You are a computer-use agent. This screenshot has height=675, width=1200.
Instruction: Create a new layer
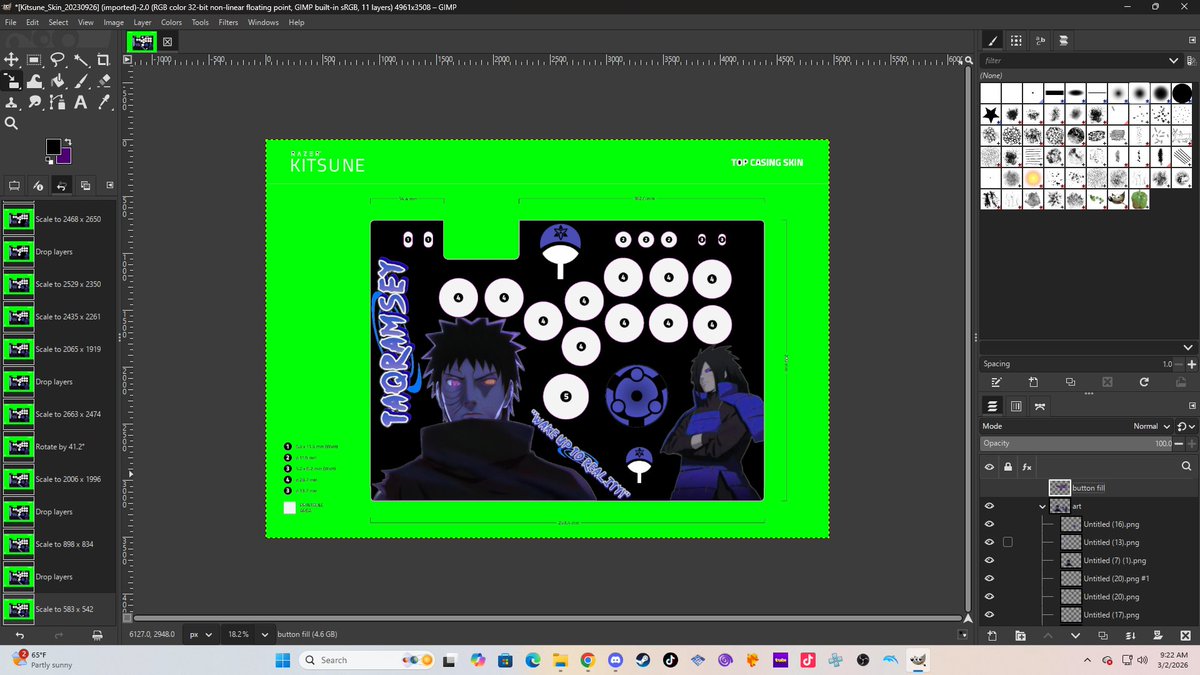click(992, 635)
